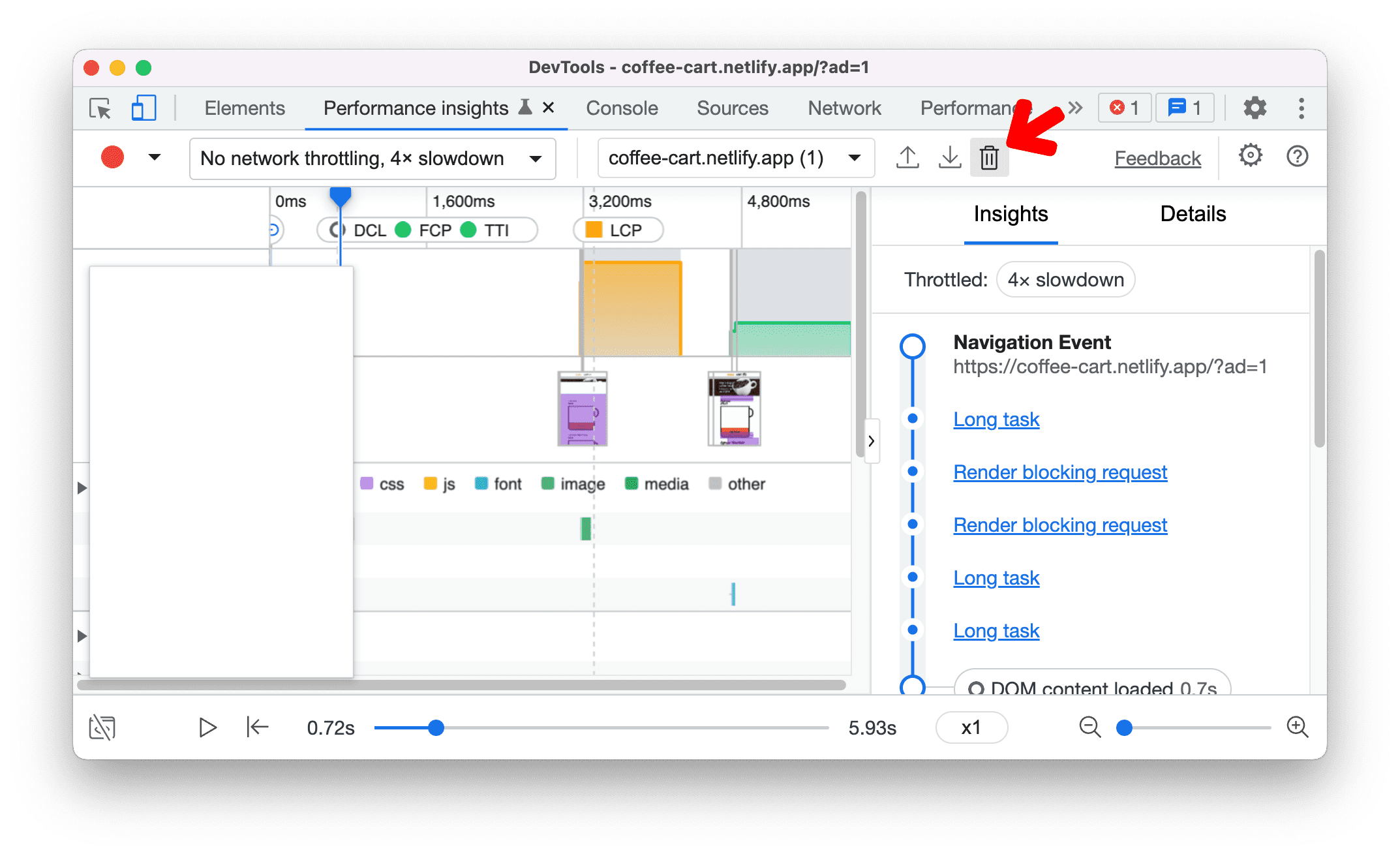This screenshot has width=1400, height=856.
Task: Click the Render blocking request link
Action: pos(1059,471)
